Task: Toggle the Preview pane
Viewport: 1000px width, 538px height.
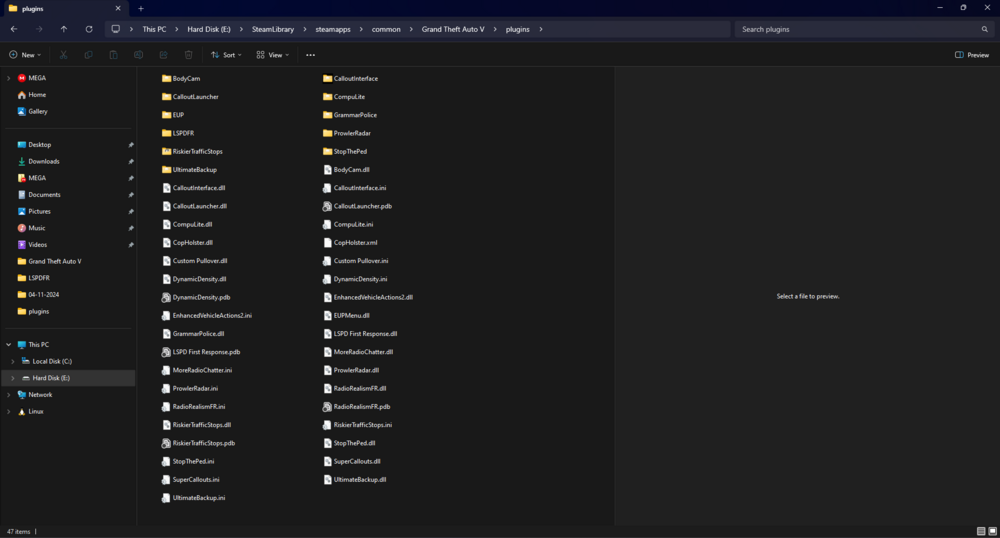Action: click(972, 55)
